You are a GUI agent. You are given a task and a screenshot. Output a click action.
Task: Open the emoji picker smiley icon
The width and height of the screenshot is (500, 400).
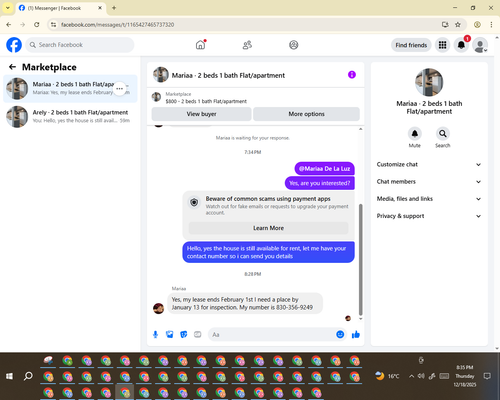340,334
